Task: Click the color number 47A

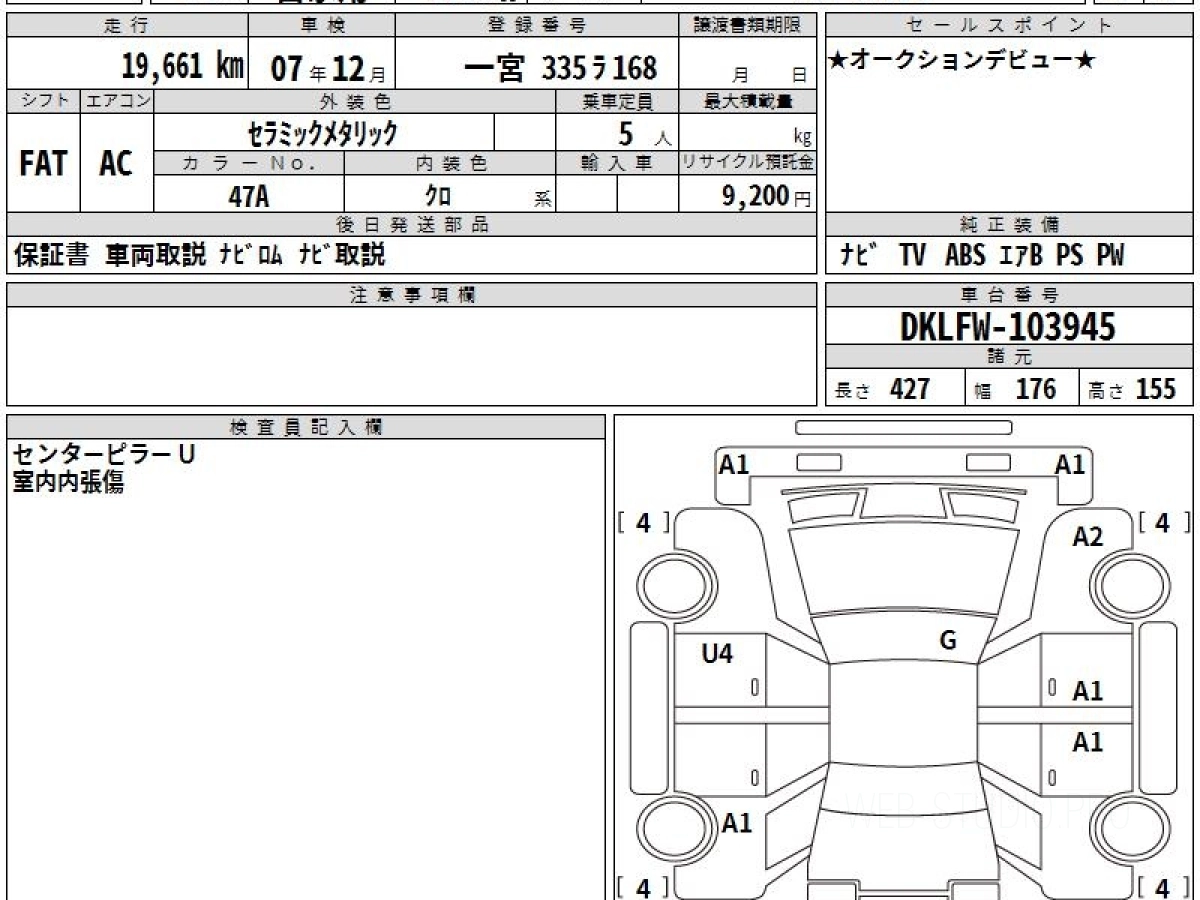Action: tap(249, 196)
